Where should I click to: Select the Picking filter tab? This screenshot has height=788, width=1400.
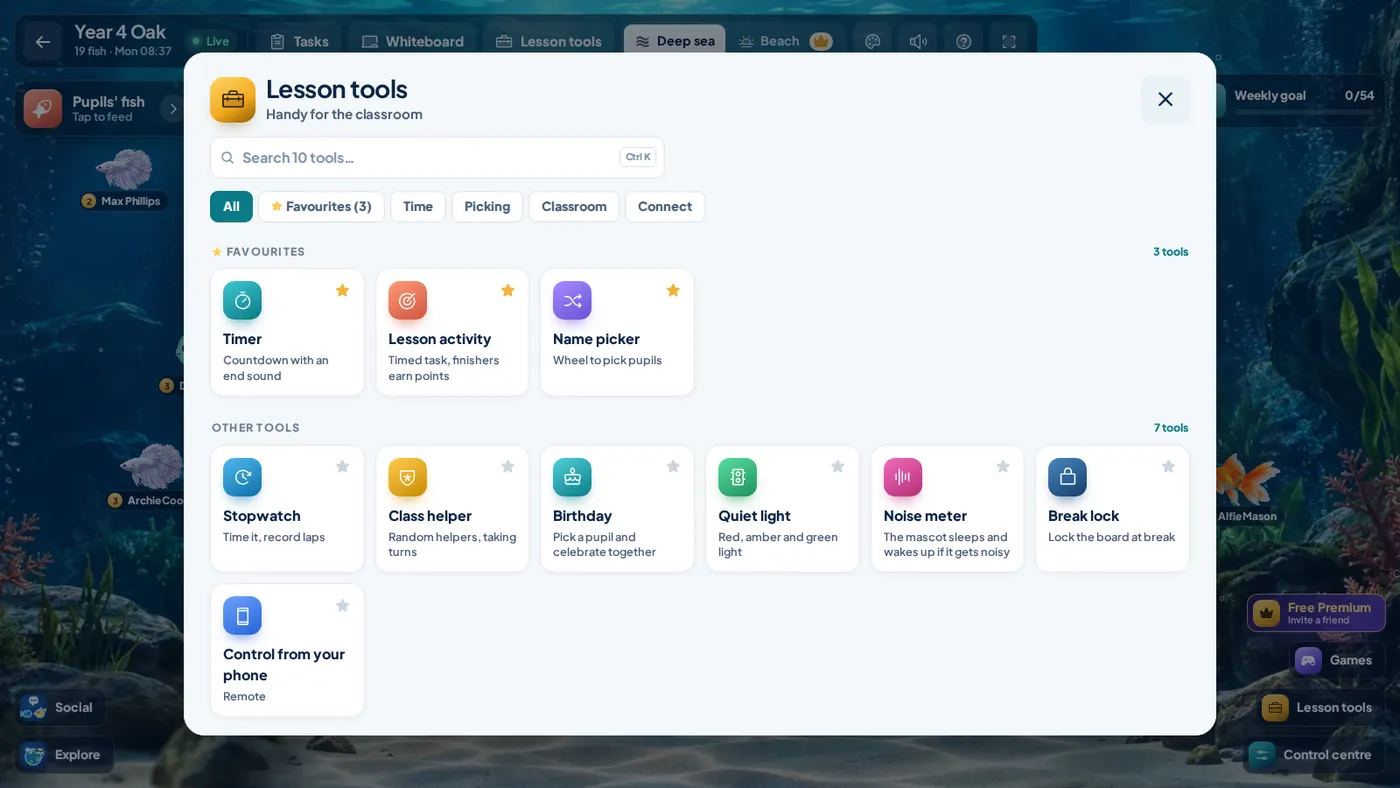click(487, 207)
